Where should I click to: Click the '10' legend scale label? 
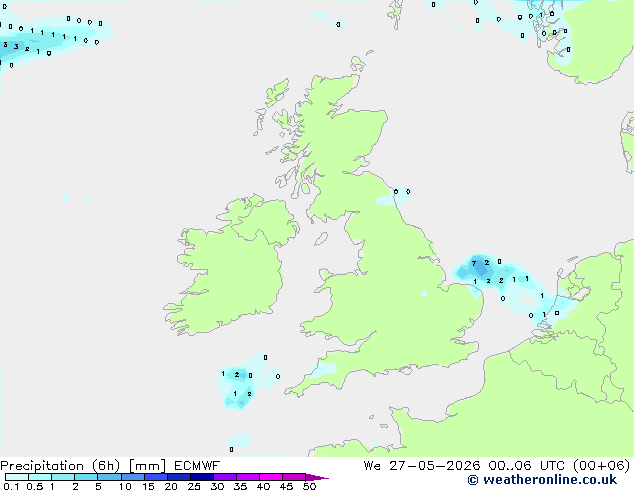pos(125,486)
